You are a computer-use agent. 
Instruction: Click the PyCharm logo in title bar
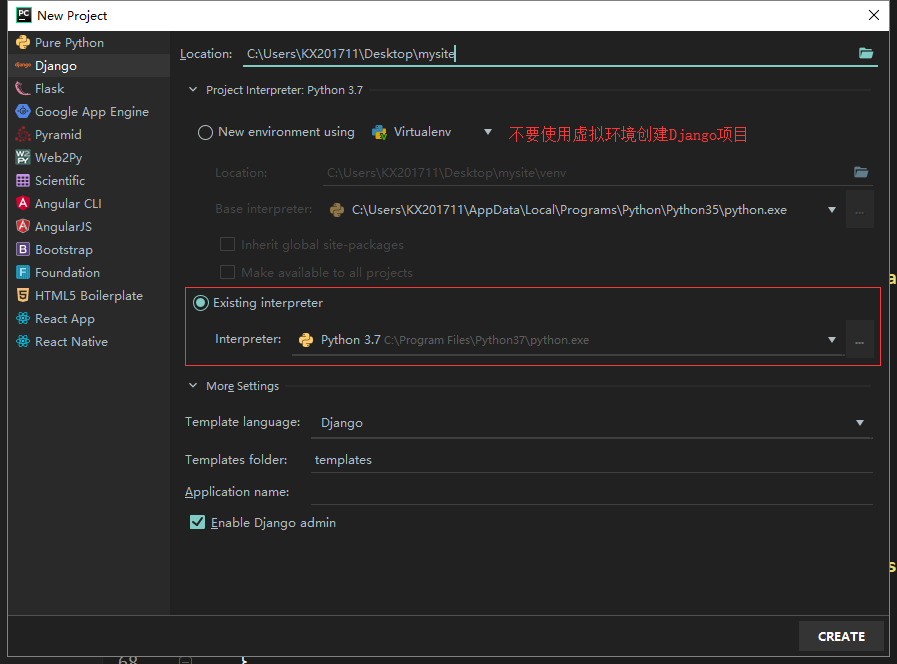point(23,15)
